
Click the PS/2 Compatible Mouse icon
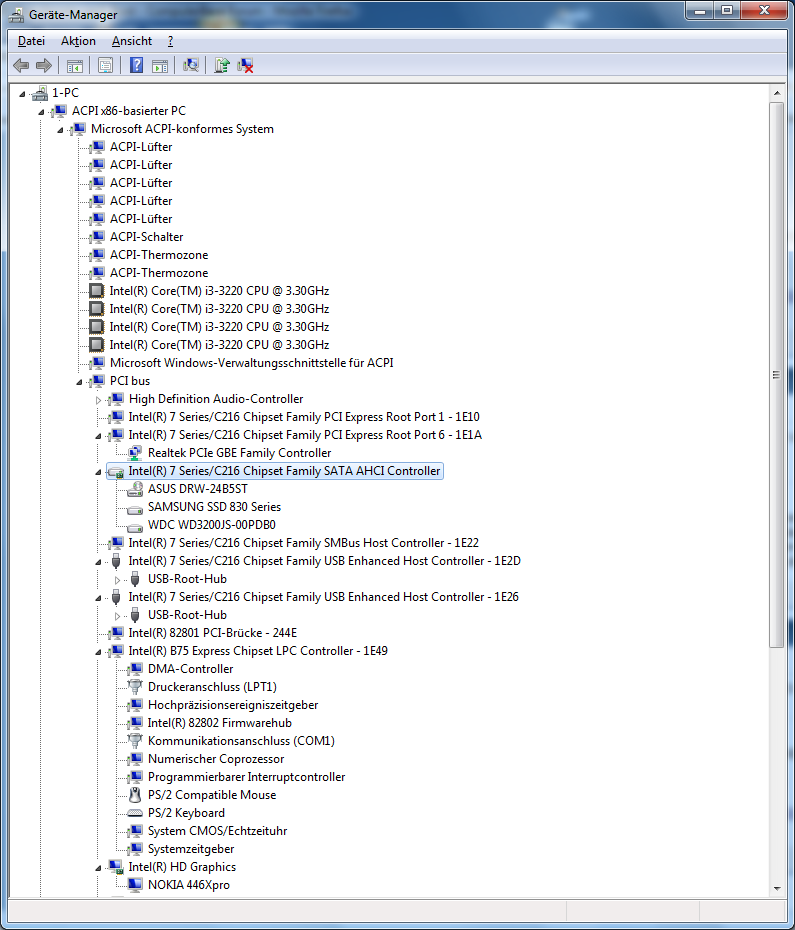tap(135, 795)
